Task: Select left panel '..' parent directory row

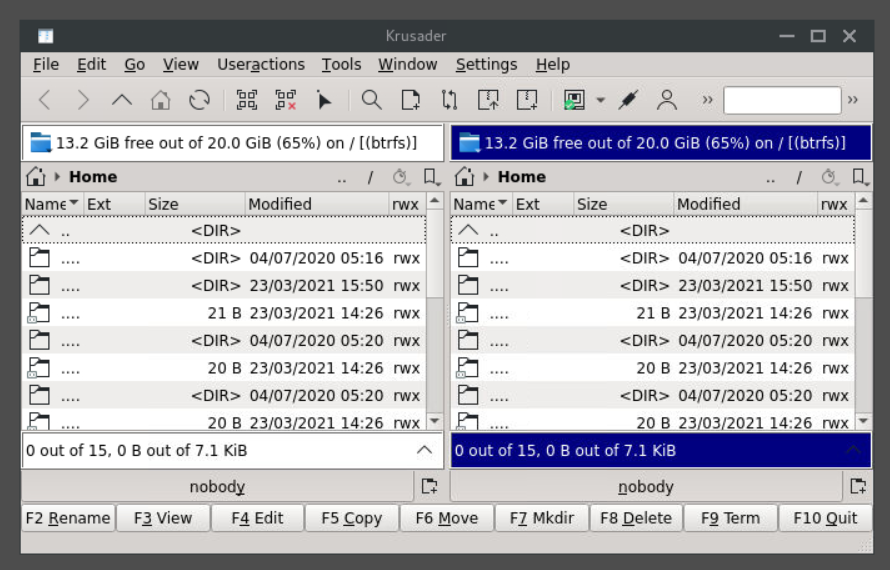Action: (224, 230)
